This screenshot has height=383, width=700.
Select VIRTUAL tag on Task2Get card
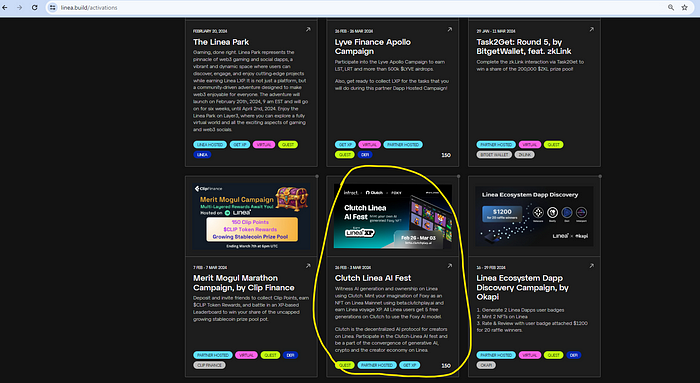click(530, 145)
